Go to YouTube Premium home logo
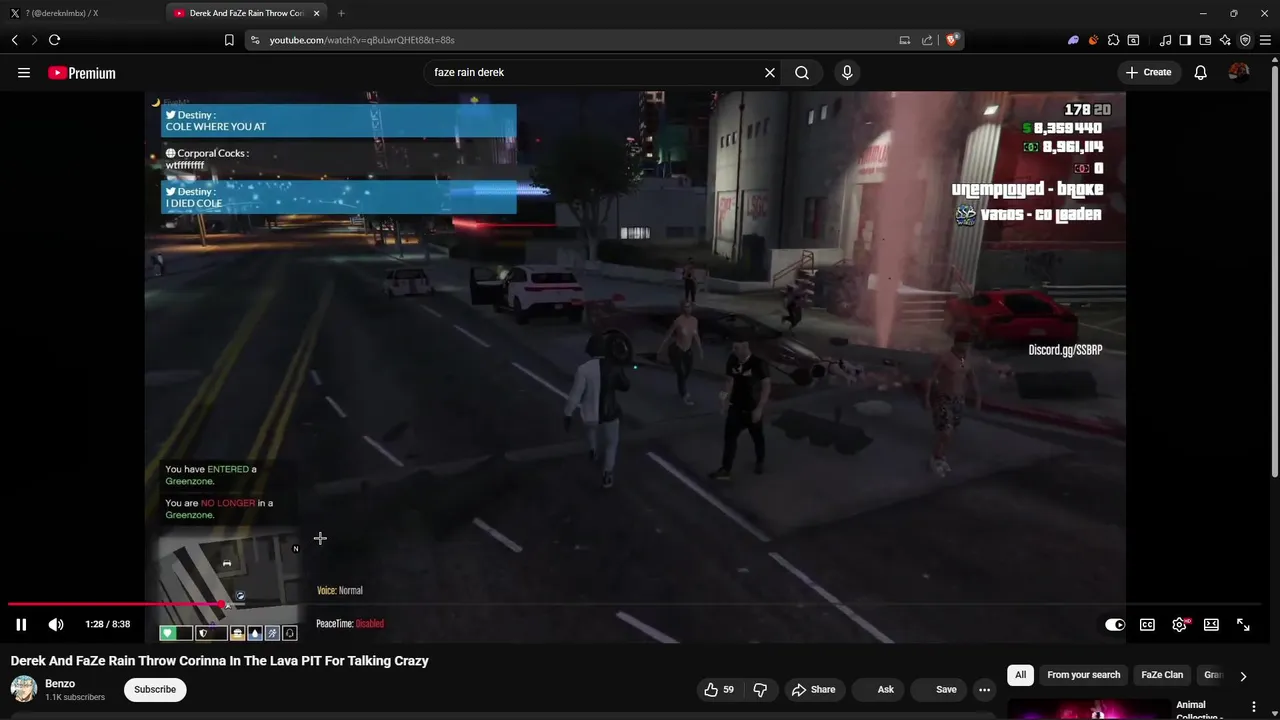The width and height of the screenshot is (1280, 720). tap(82, 73)
